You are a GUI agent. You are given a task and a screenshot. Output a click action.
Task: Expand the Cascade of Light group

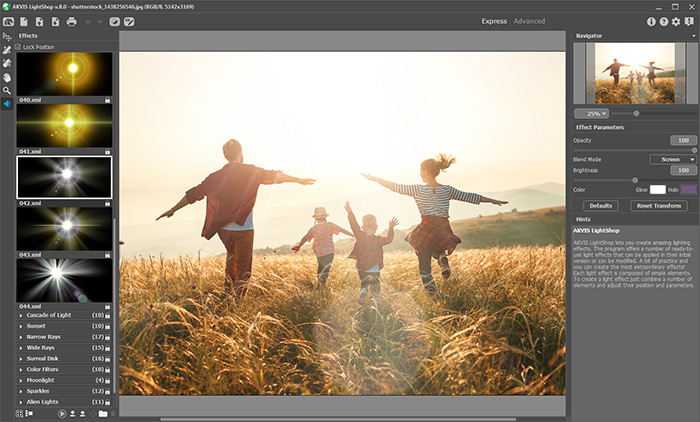21,315
